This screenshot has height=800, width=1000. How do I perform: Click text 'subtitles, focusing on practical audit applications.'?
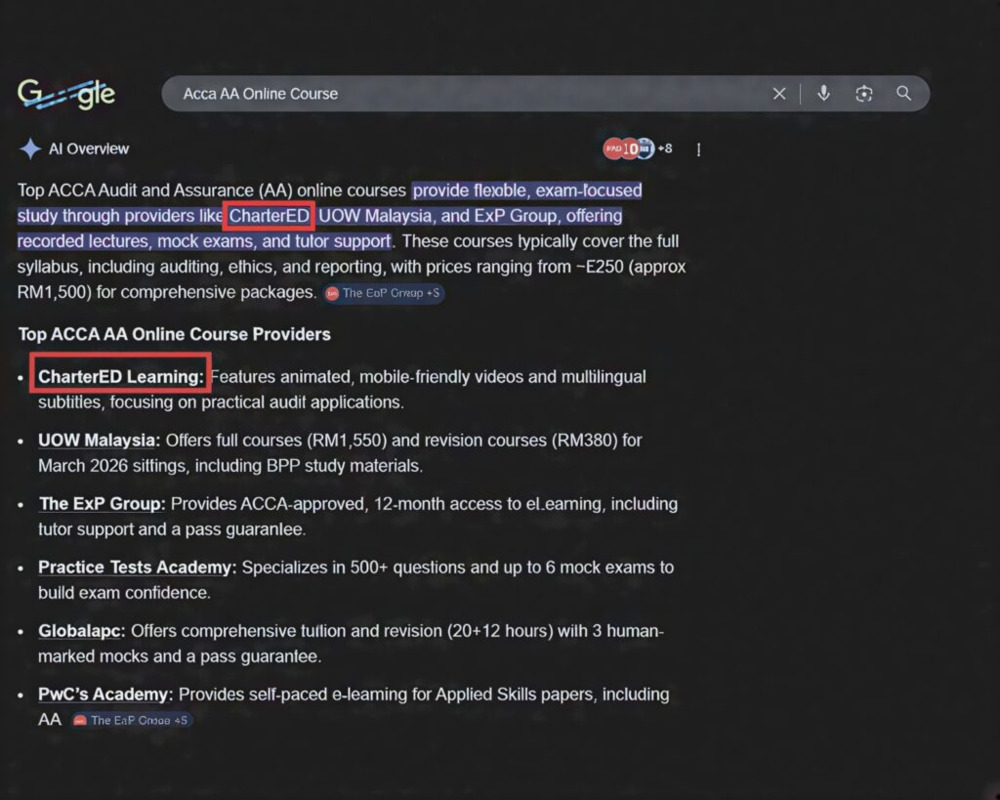pos(221,402)
